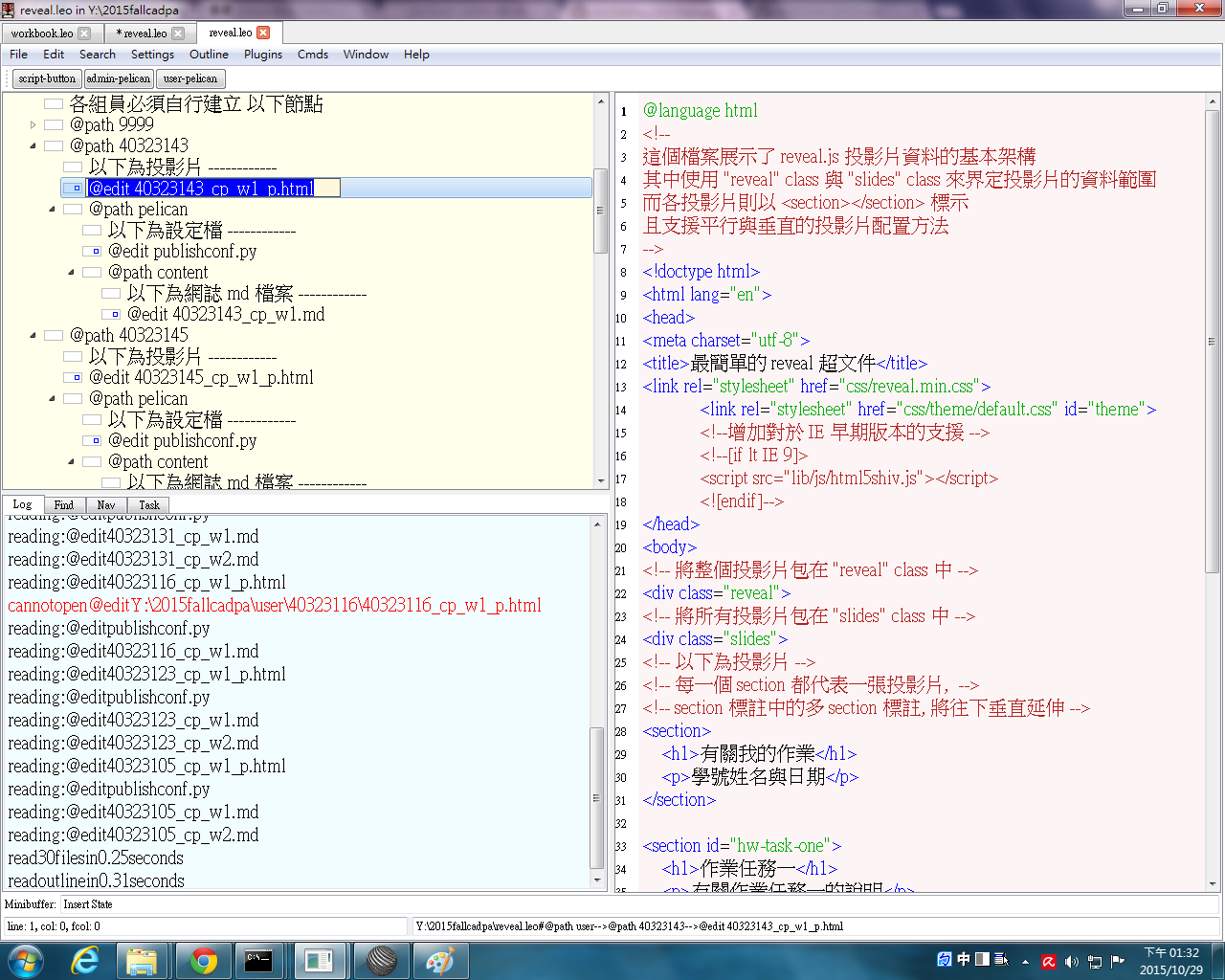Click red cannotopen error line in log
Viewport: 1225px width, 980px height.
coord(275,605)
